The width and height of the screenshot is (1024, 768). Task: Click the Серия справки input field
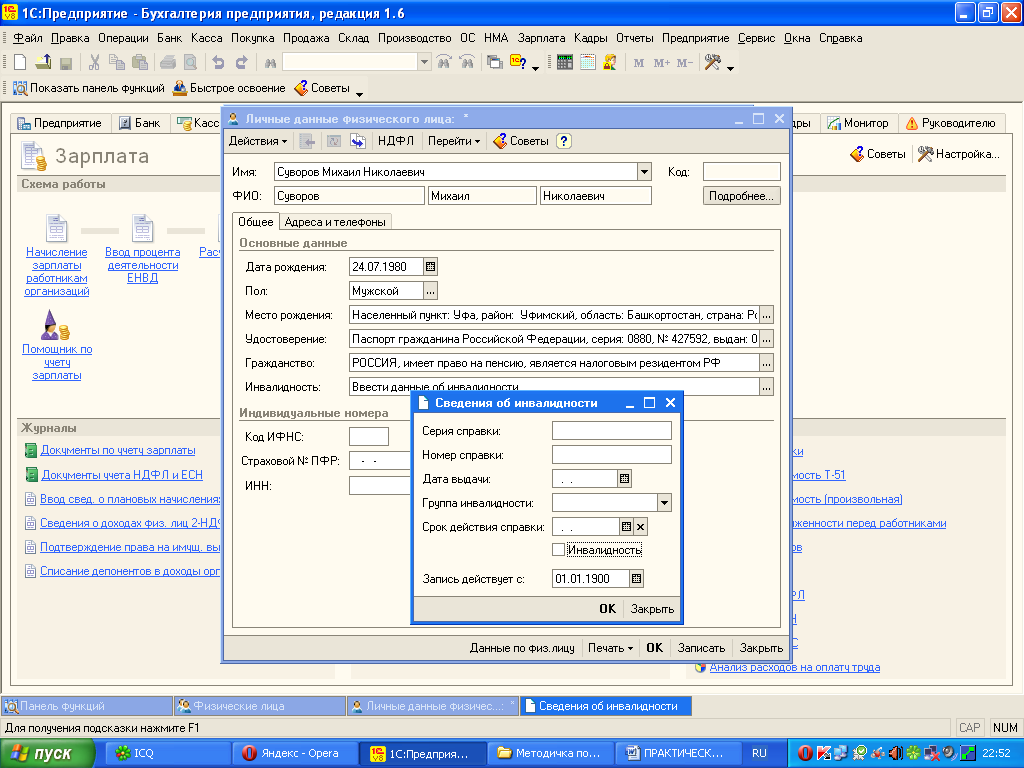coord(611,430)
